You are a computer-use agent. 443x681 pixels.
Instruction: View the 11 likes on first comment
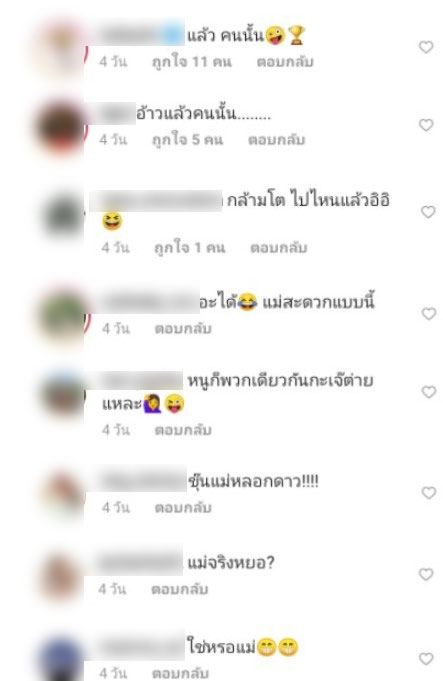[192, 62]
